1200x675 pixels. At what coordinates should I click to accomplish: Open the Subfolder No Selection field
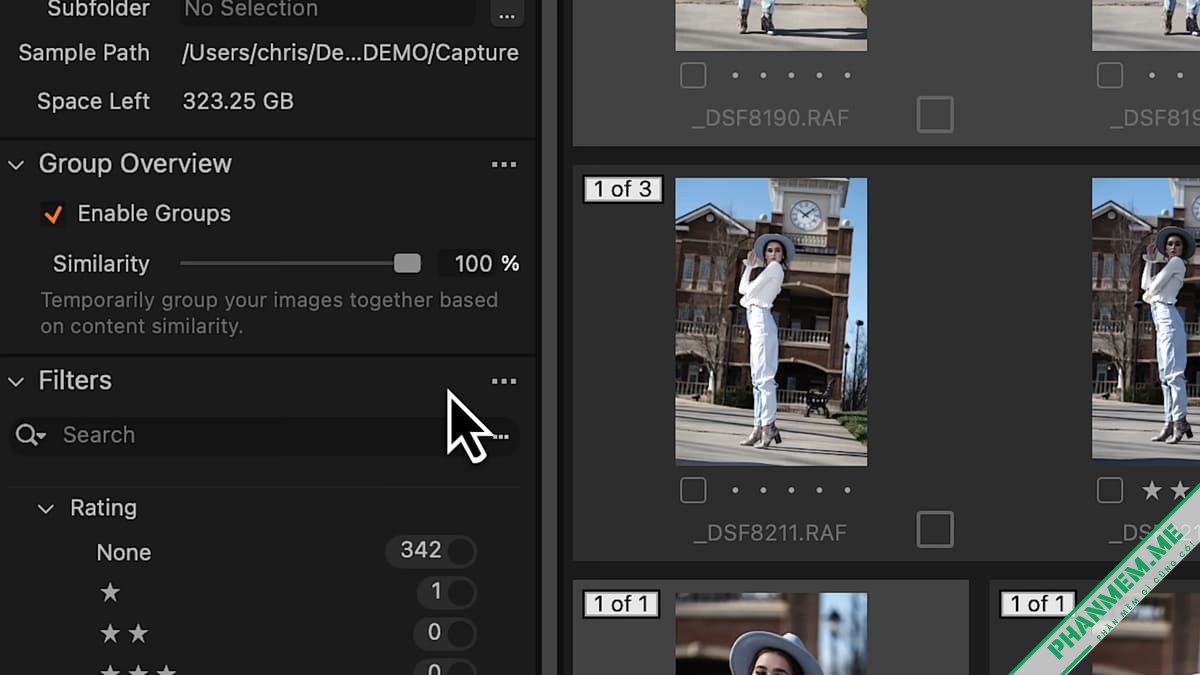pos(329,11)
